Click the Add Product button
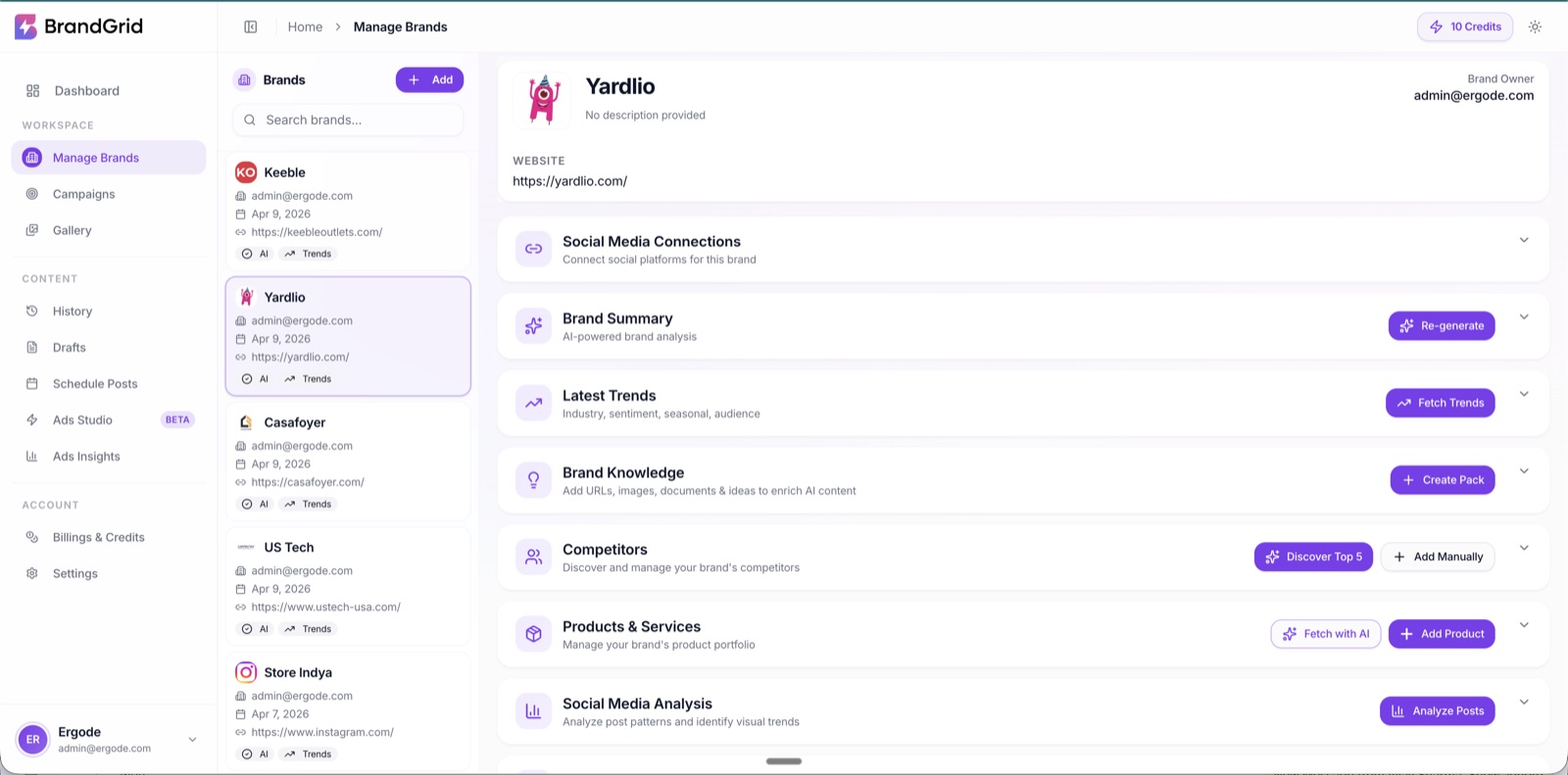 [1441, 634]
